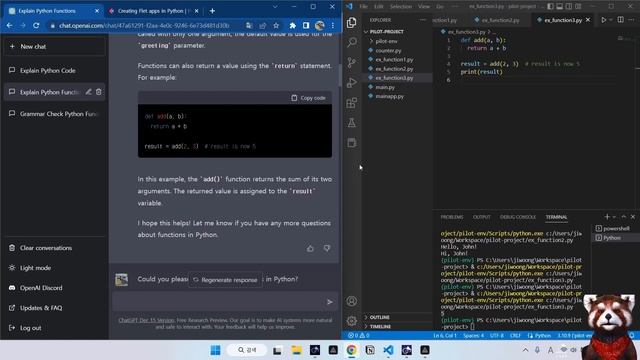Open the Manage gear in VS Code

click(x=351, y=321)
